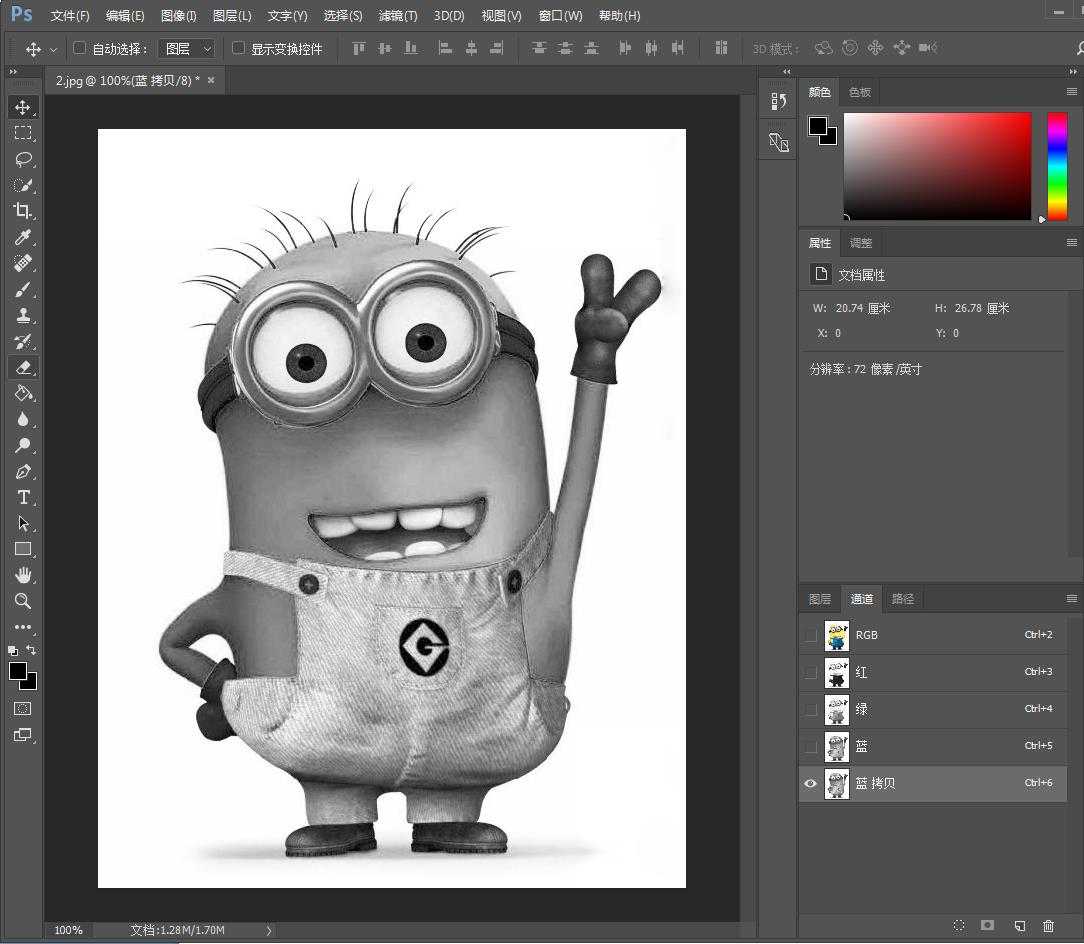Viewport: 1084px width, 944px height.
Task: Open the 图层 auto-select dropdown
Action: click(188, 48)
